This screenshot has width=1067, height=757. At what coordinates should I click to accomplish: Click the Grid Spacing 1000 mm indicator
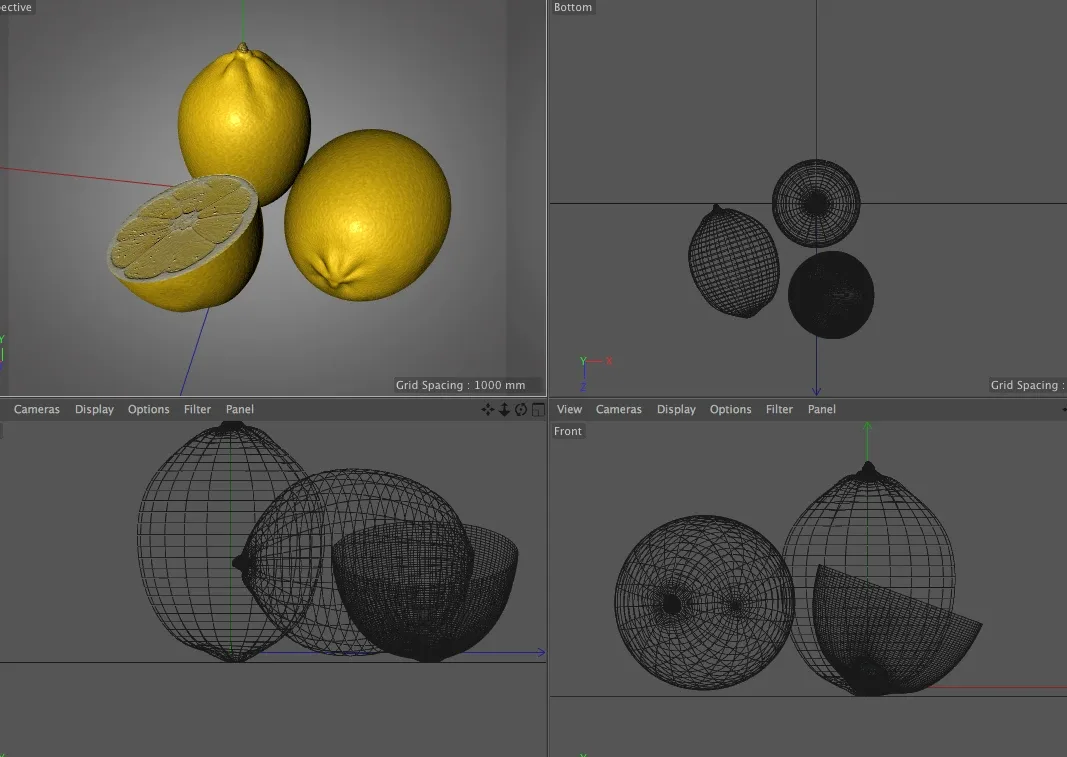click(x=462, y=384)
